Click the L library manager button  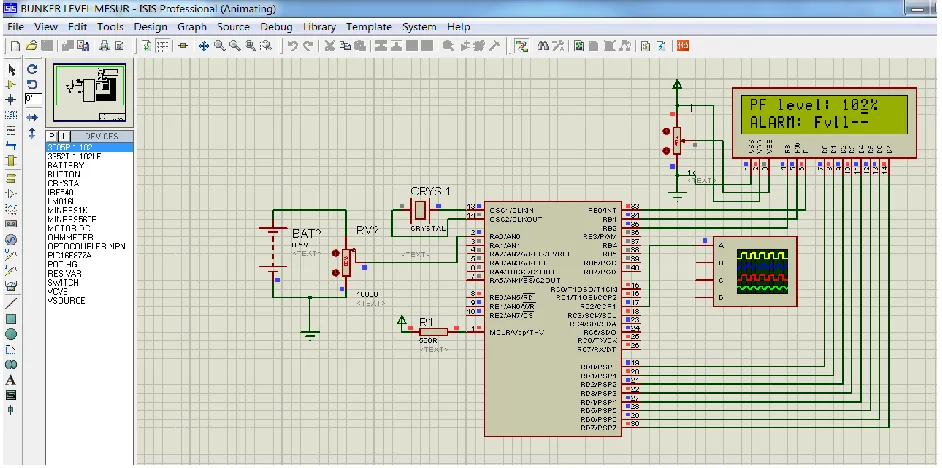[64, 136]
